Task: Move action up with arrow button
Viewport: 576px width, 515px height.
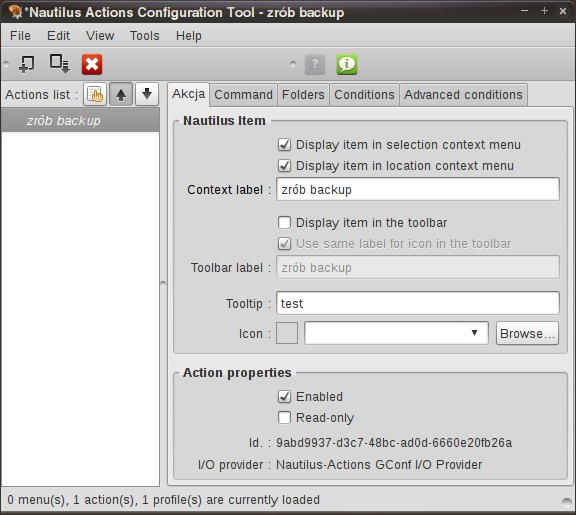Action: click(x=121, y=94)
